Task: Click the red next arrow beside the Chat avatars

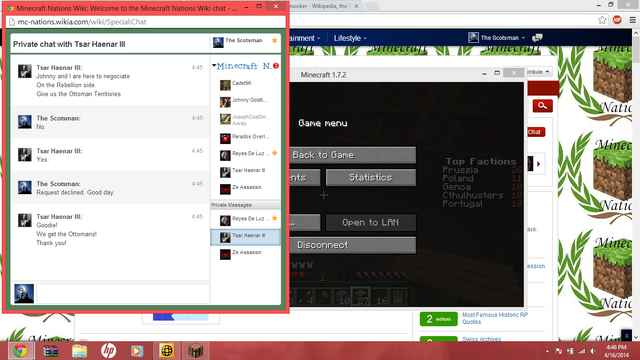Action: point(539,164)
